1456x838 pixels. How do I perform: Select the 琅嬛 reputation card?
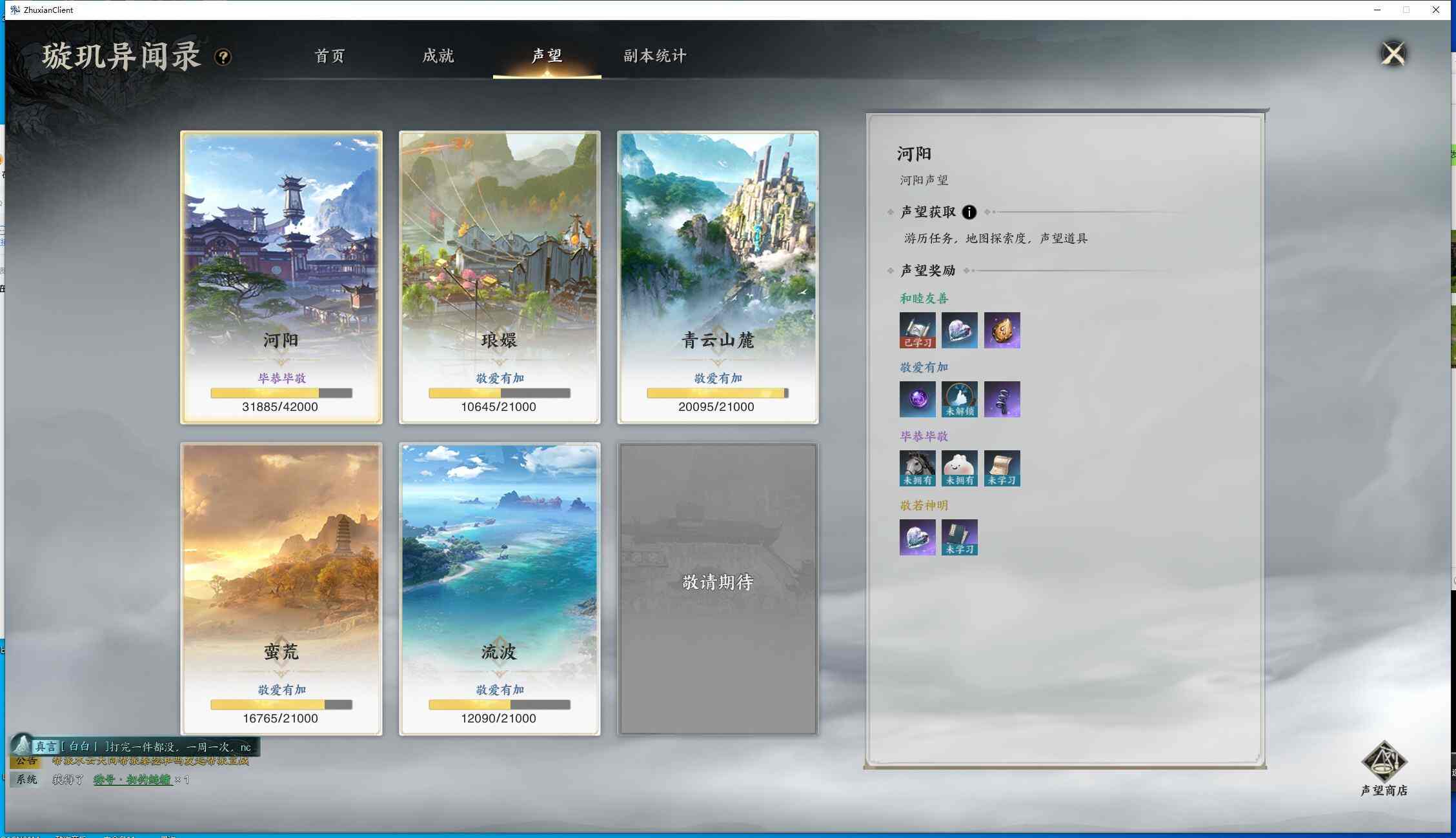(x=500, y=277)
